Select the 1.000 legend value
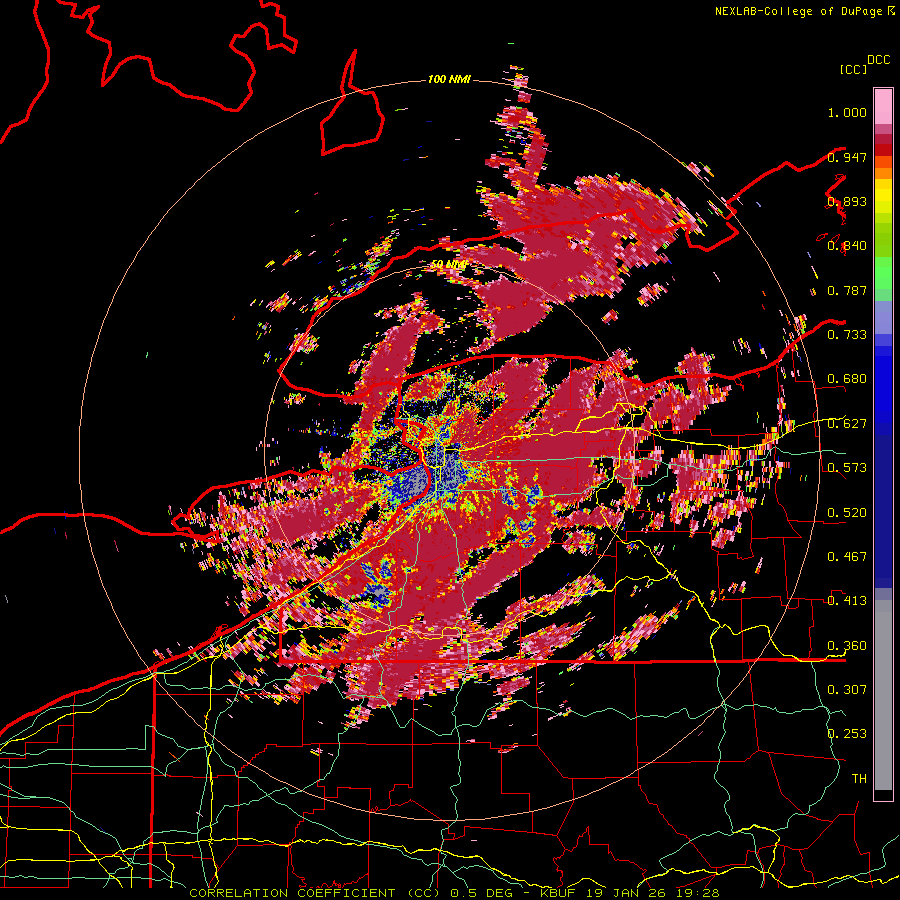This screenshot has width=900, height=900. click(847, 112)
